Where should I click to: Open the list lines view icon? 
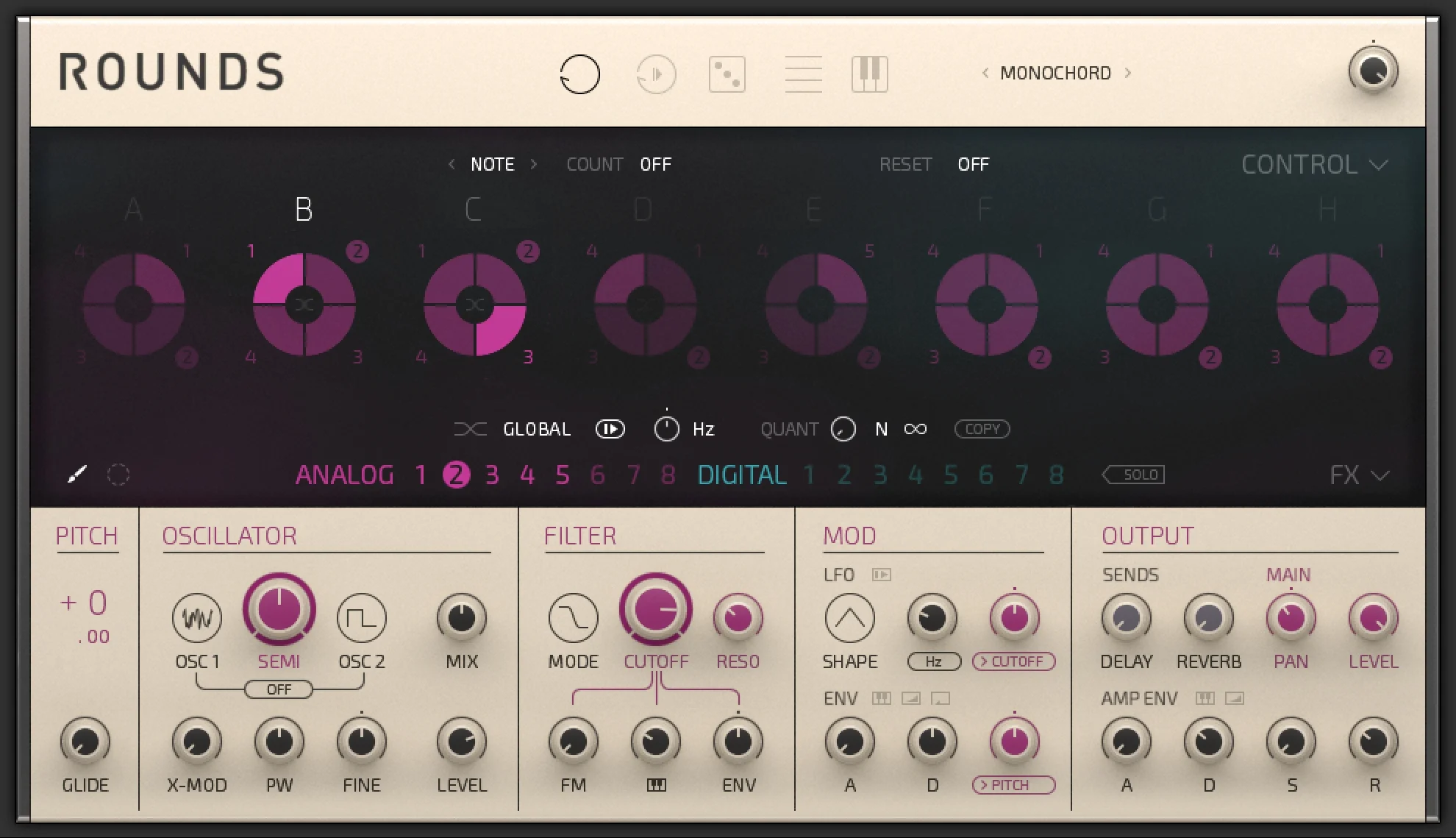coord(803,74)
